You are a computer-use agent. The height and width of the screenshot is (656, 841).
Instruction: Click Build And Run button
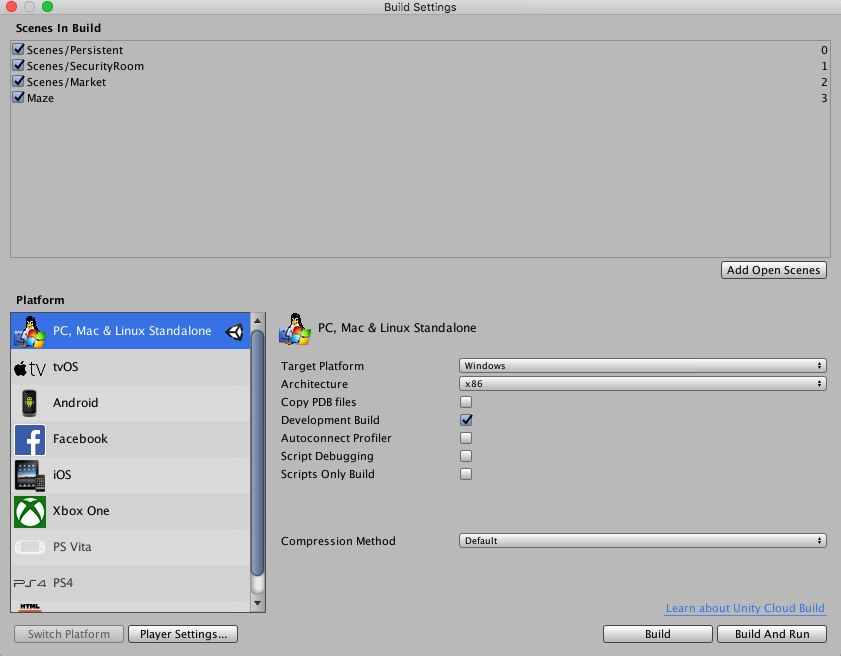(772, 634)
